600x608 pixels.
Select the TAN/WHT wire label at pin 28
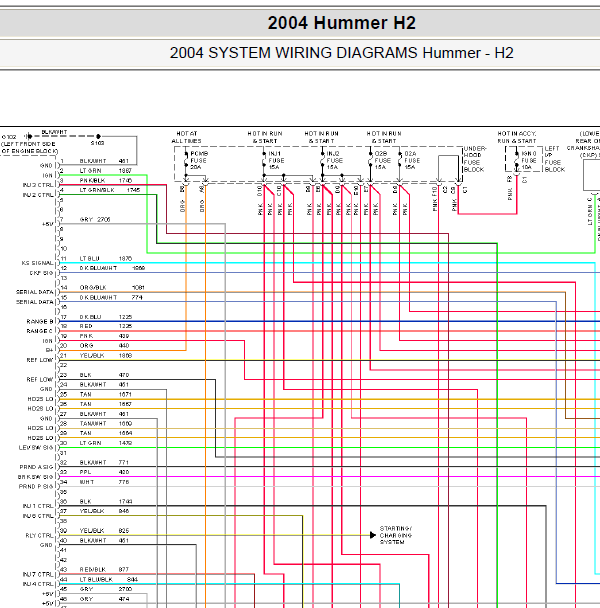(x=93, y=423)
